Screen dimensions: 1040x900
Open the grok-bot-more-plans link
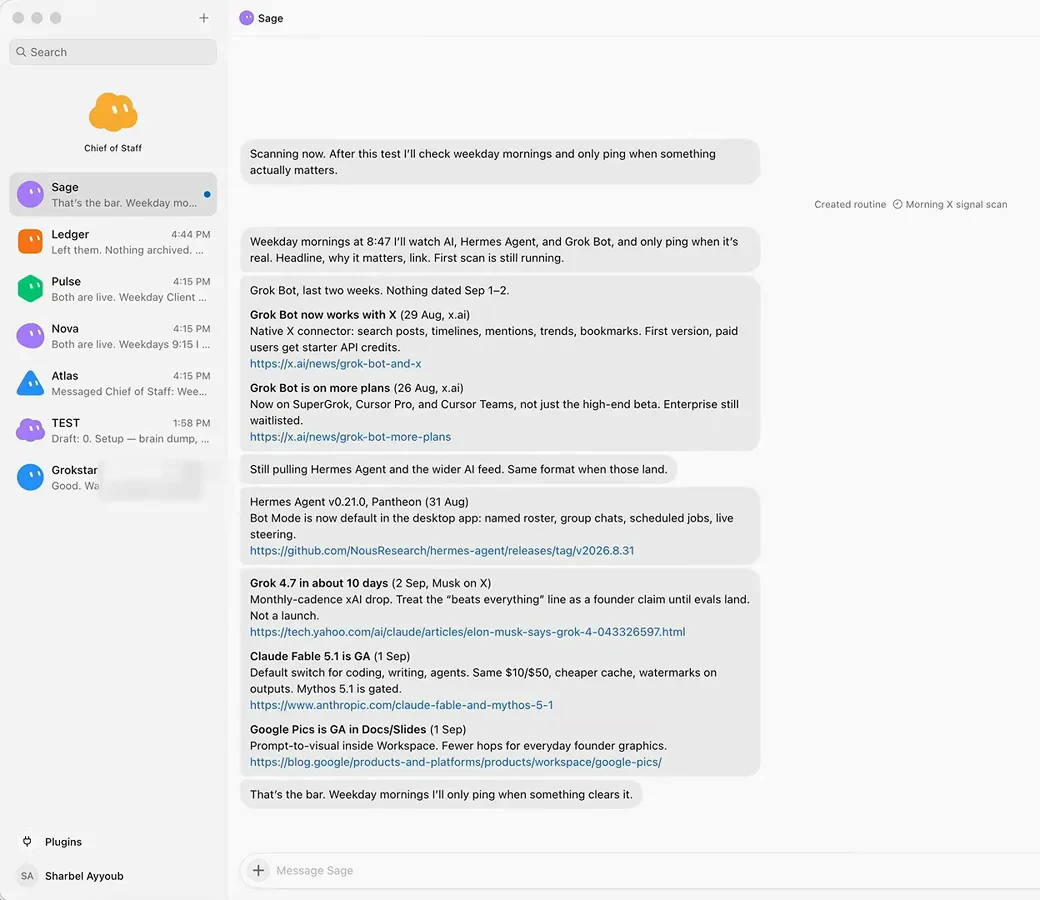pyautogui.click(x=350, y=436)
